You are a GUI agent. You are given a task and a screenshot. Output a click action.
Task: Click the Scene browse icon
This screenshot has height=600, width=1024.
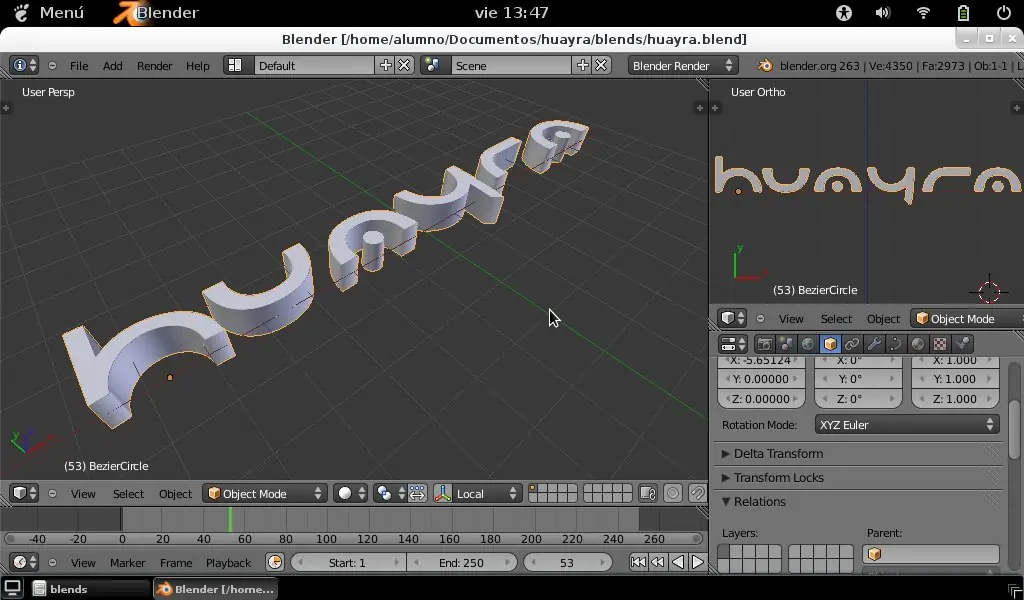pyautogui.click(x=432, y=65)
